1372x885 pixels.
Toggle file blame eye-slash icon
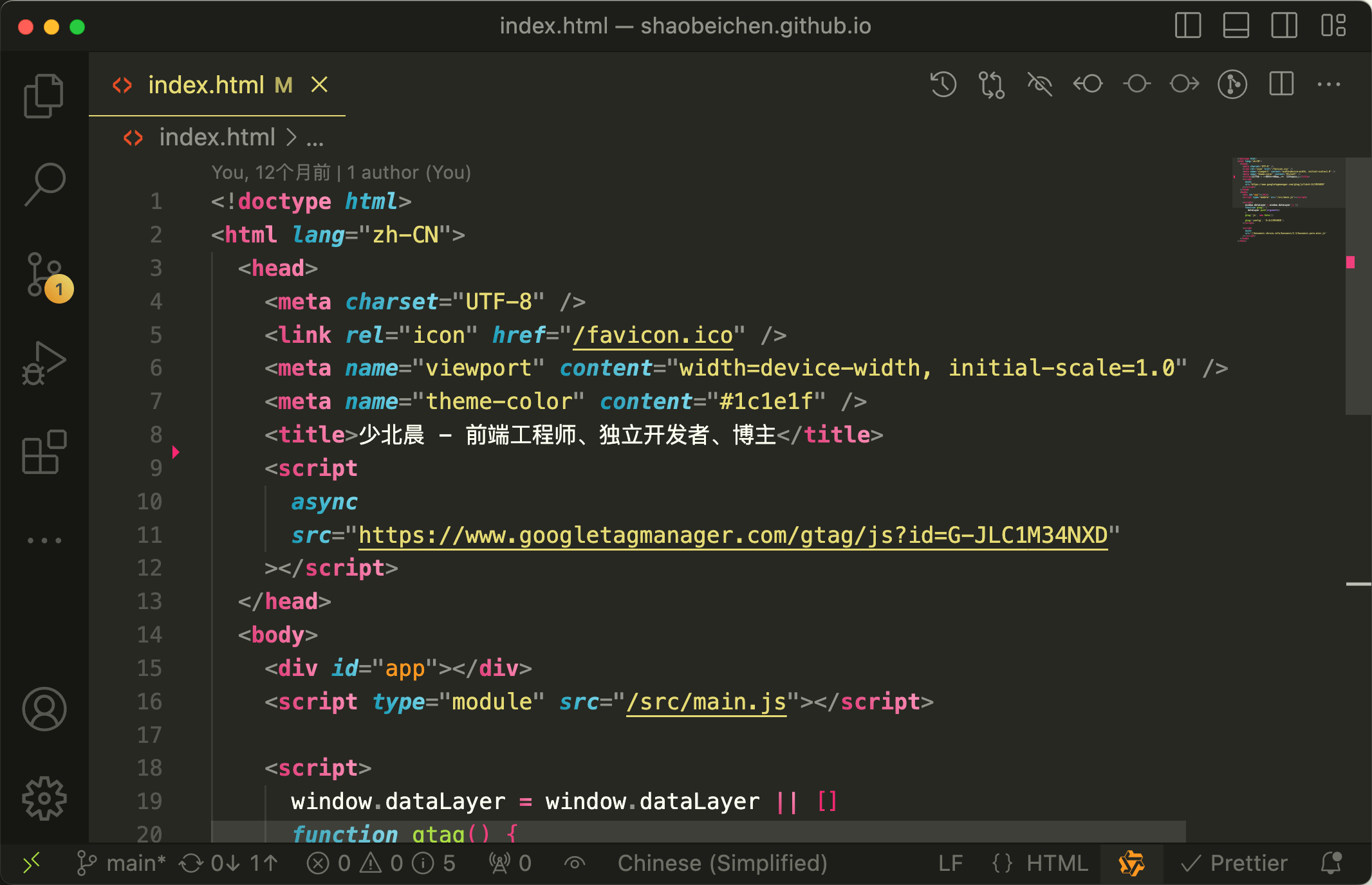(x=1039, y=84)
